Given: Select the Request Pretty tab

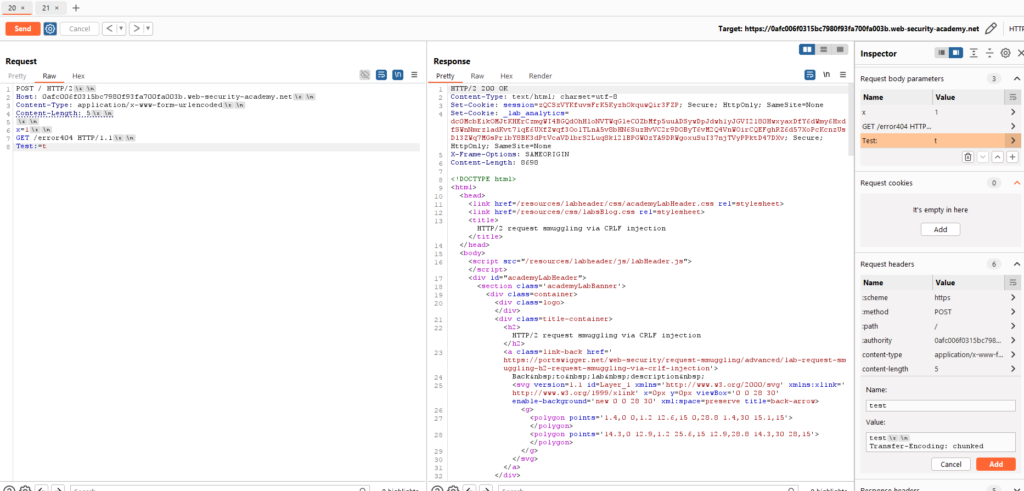Looking at the screenshot, I should [17, 76].
